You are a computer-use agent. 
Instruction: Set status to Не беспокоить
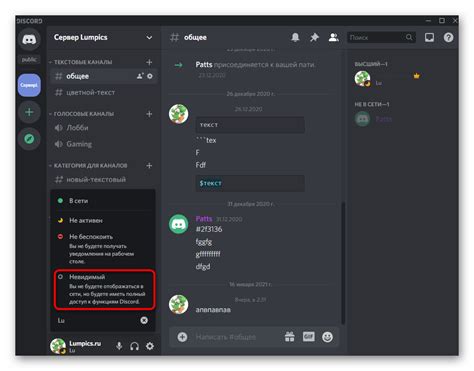(103, 248)
